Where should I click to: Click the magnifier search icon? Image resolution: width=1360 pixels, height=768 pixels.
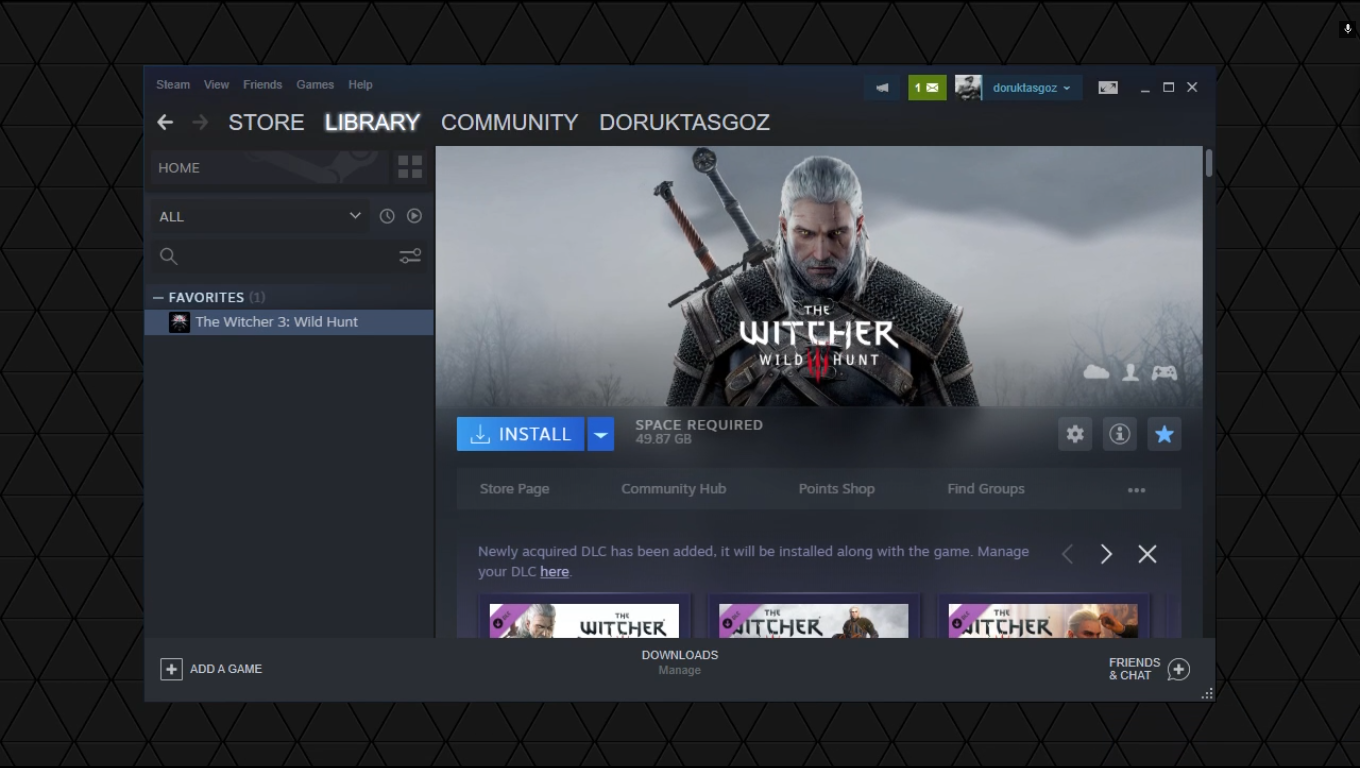[x=169, y=257]
